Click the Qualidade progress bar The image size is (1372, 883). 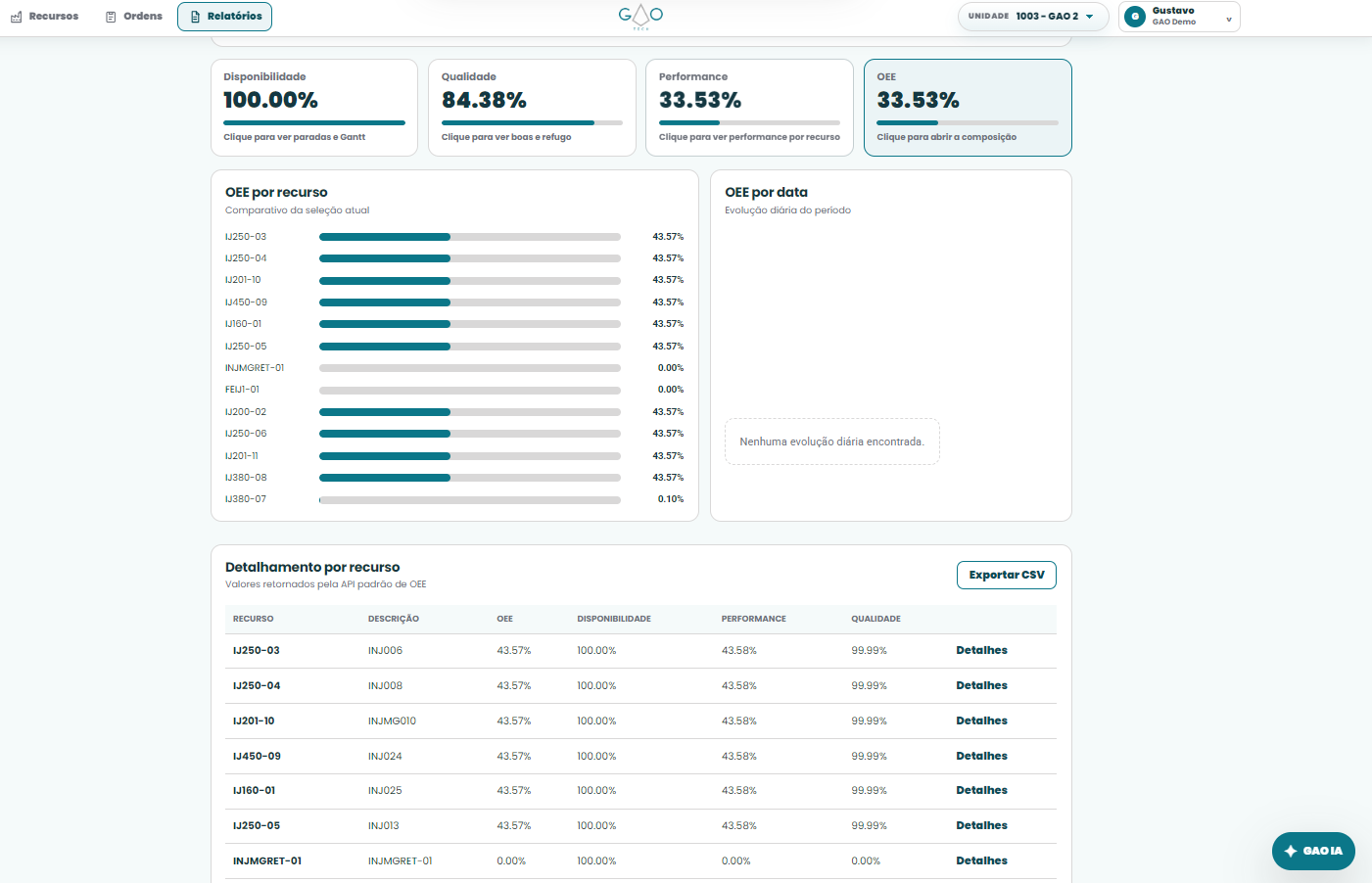pyautogui.click(x=532, y=122)
